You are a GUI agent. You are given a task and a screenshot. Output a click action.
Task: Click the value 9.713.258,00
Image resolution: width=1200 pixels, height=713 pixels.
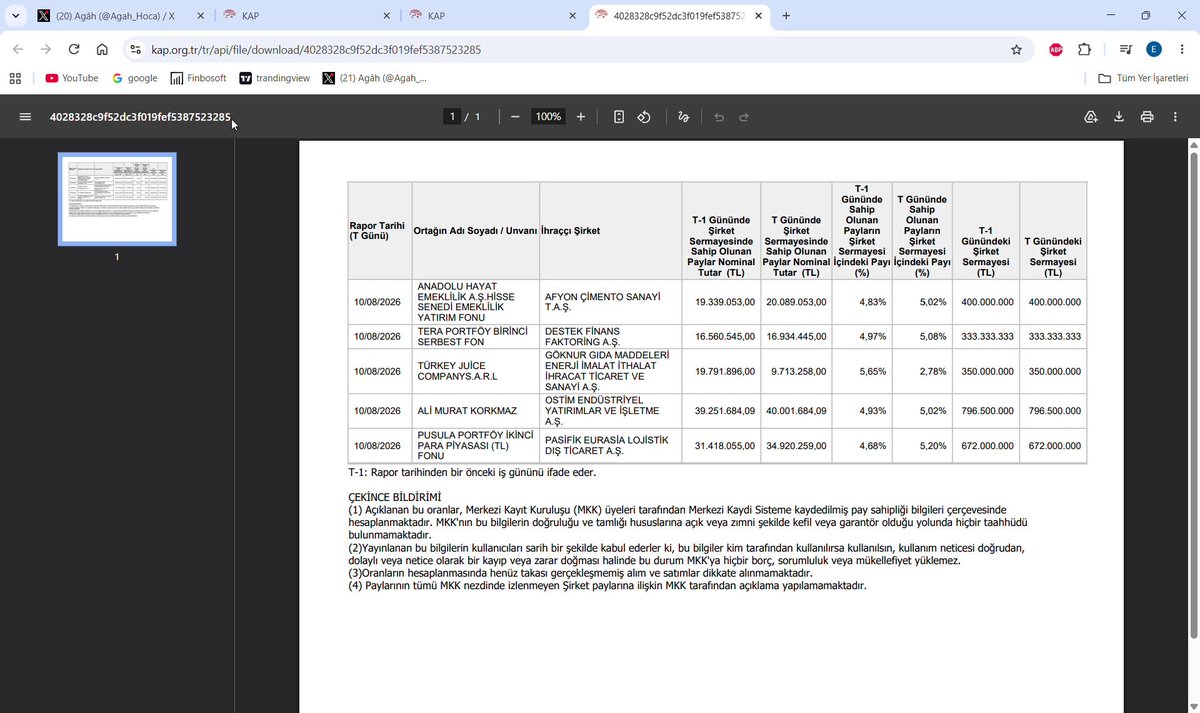pos(798,371)
